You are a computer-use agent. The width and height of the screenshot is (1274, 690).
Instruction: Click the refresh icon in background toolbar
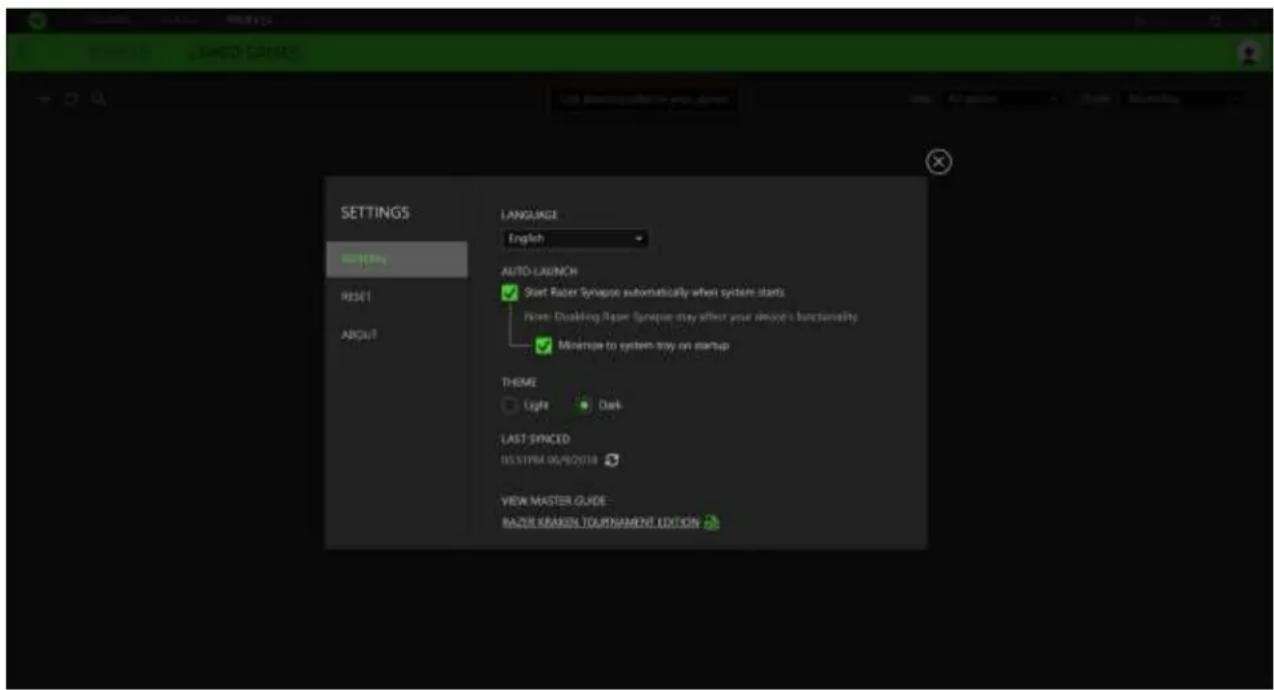[70, 100]
